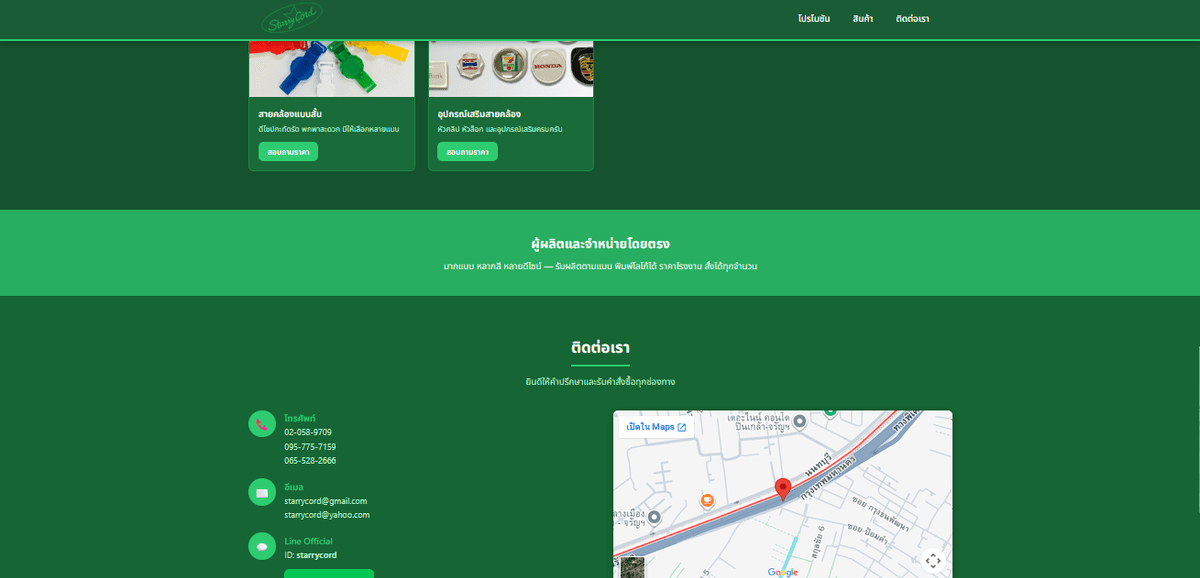Click the card title สายคล้องแบบสั้น
This screenshot has width=1200, height=578.
[x=290, y=114]
